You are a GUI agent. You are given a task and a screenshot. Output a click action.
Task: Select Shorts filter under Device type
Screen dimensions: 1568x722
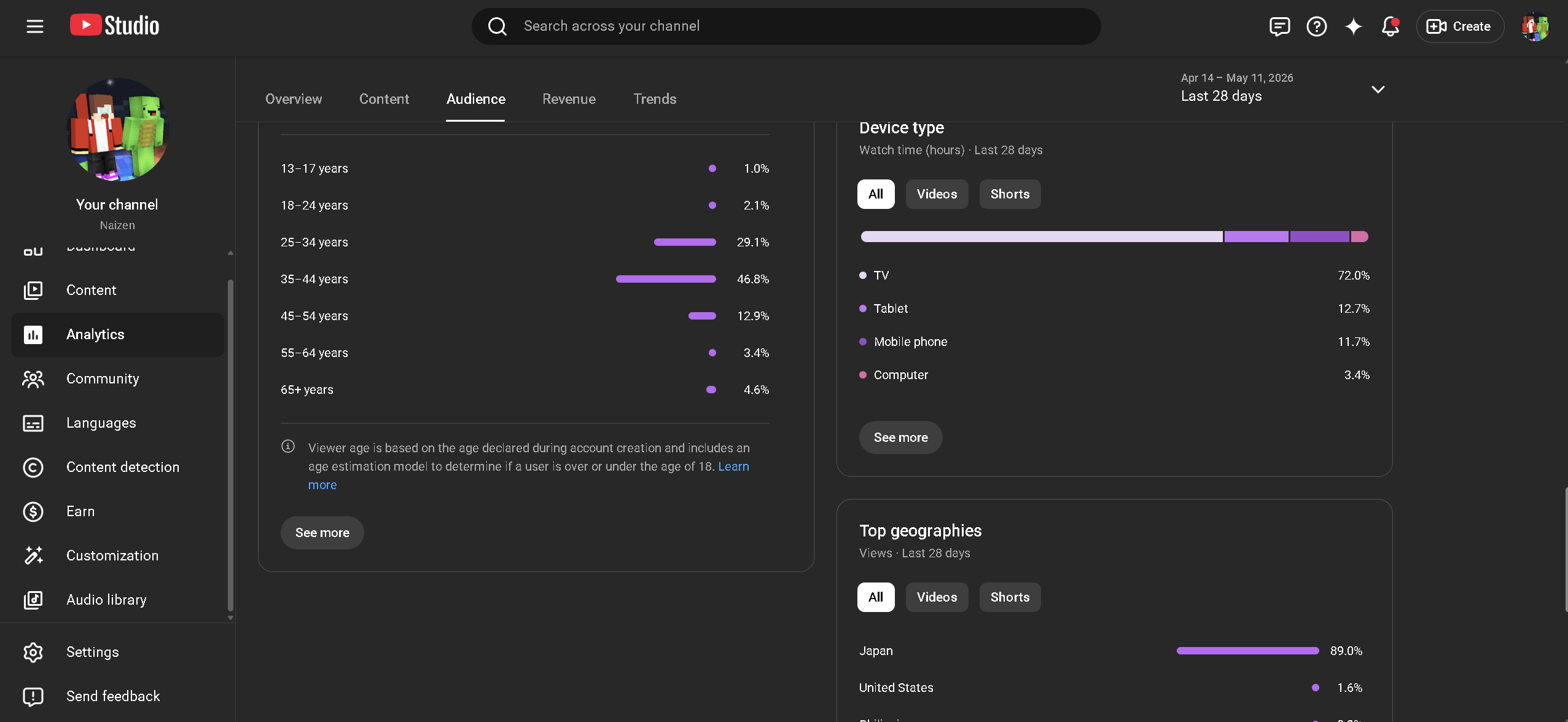pyautogui.click(x=1010, y=194)
